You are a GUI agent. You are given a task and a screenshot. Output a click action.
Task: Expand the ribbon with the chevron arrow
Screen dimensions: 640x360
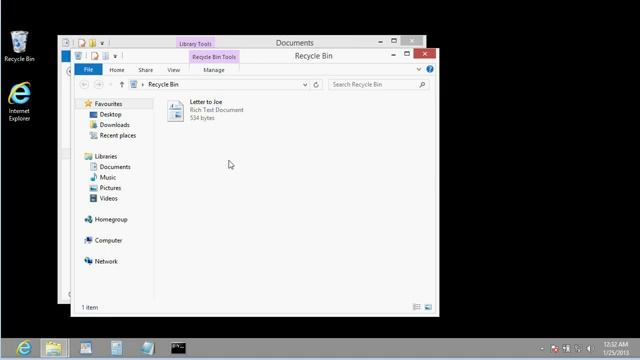point(419,69)
